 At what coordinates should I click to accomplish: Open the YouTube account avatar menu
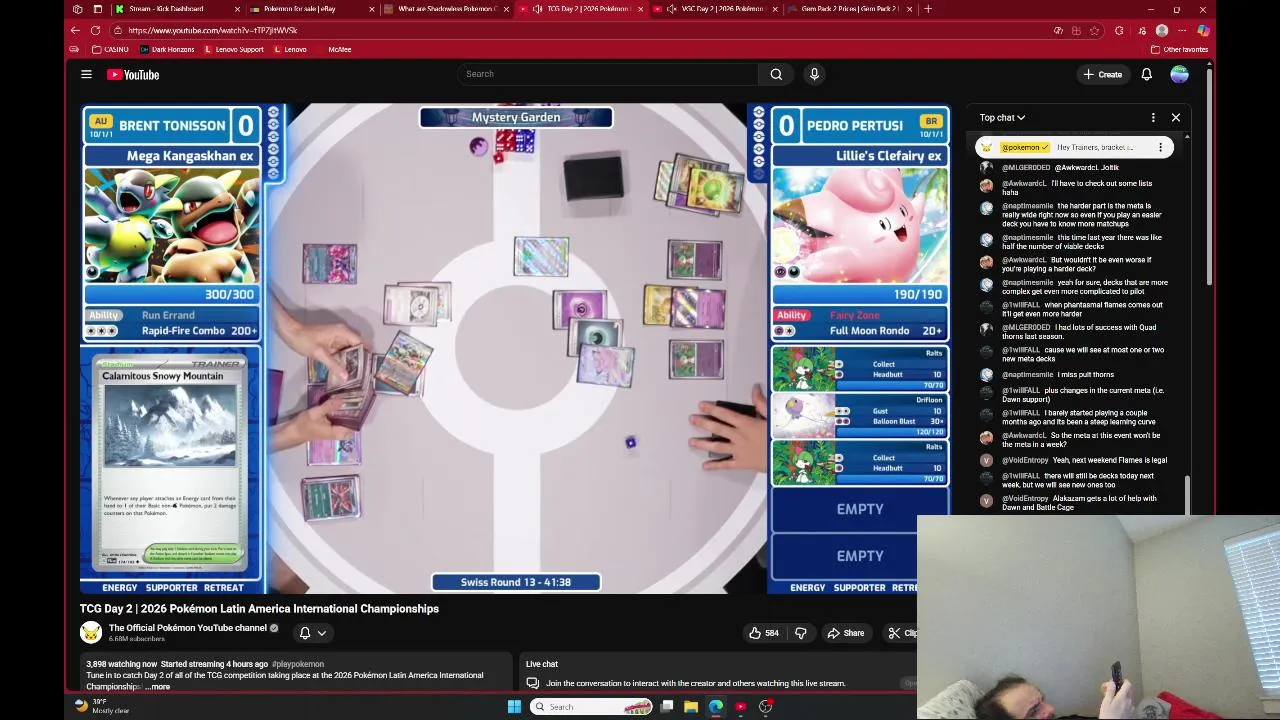pyautogui.click(x=1180, y=74)
